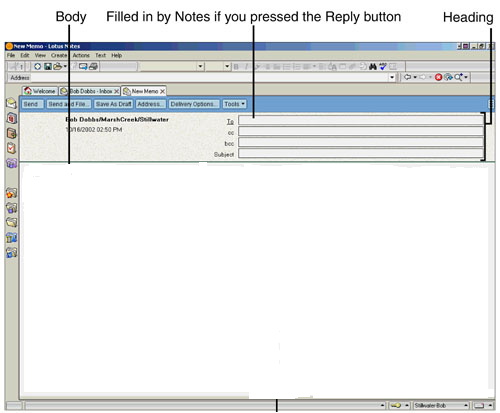Click the binoculars Find icon
The height and width of the screenshot is (413, 500).
(x=373, y=67)
